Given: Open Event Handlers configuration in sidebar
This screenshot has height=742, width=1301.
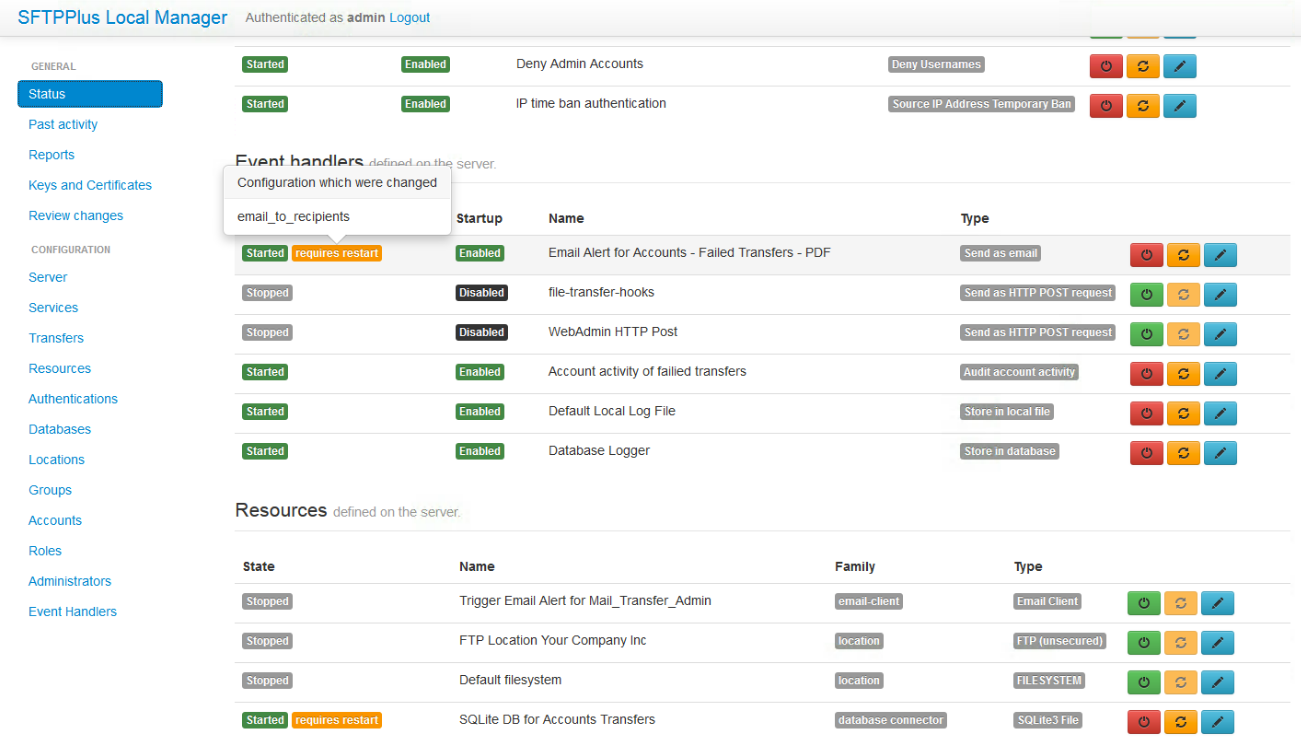Looking at the screenshot, I should 72,612.
